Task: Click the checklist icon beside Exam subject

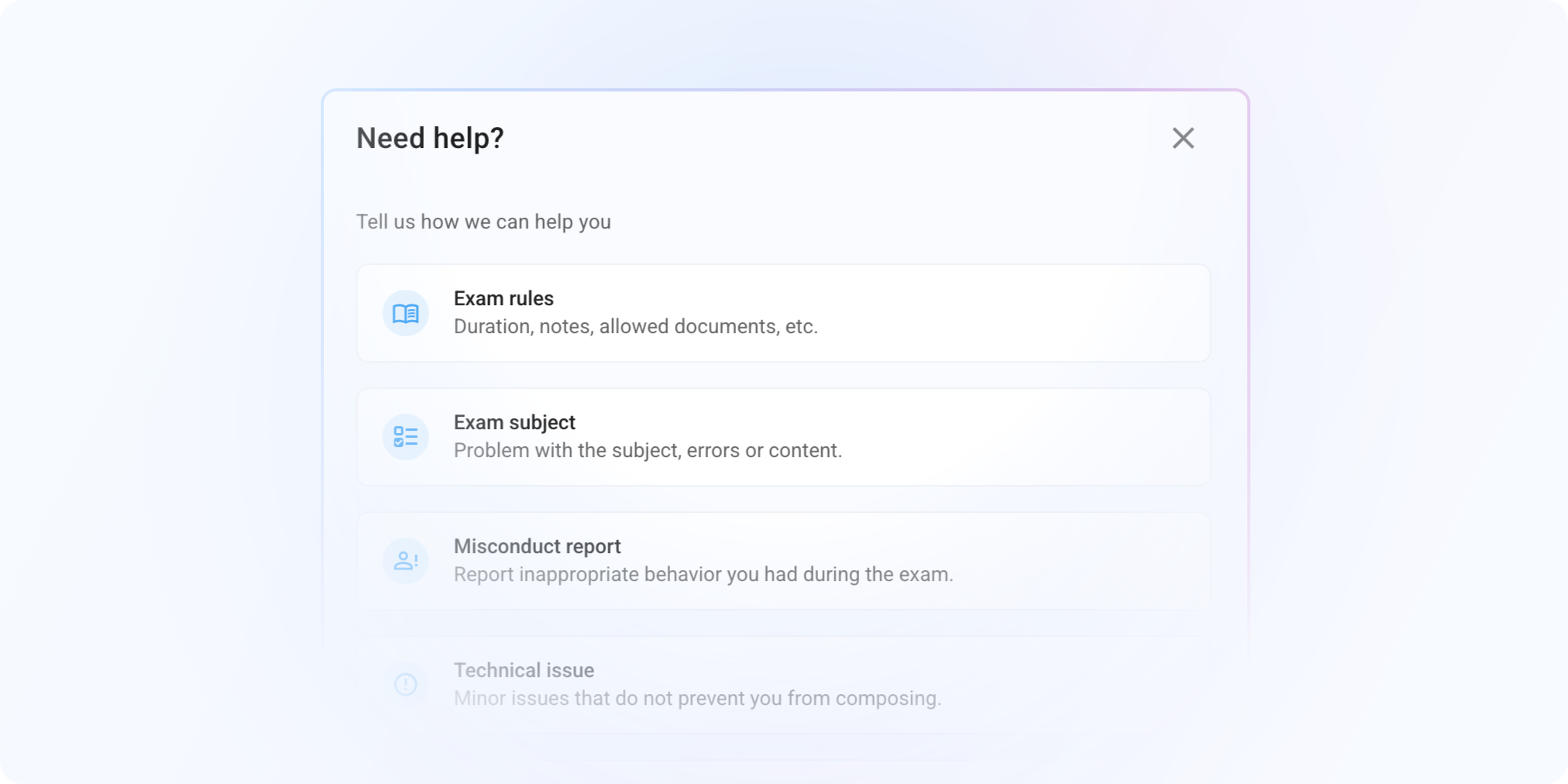Action: point(405,437)
